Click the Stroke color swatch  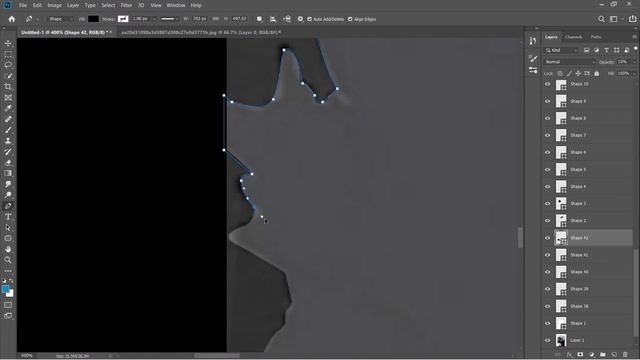tap(123, 19)
